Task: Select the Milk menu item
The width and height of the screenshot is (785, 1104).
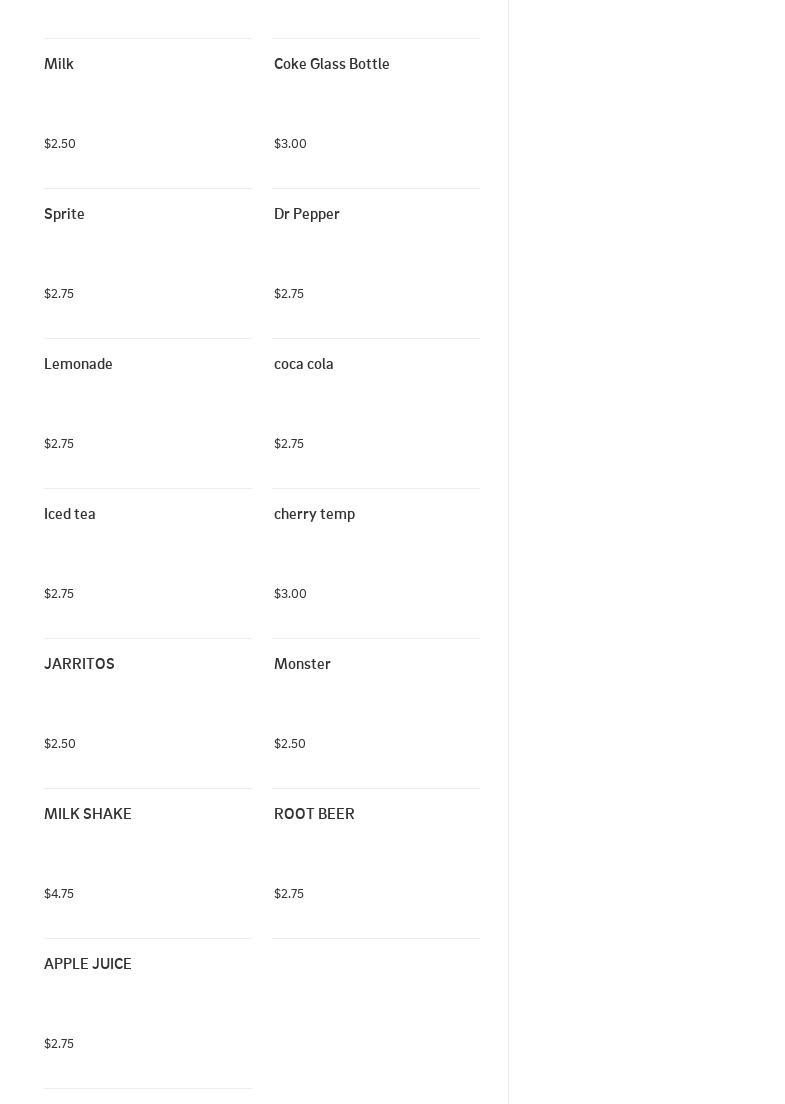Action: [59, 64]
